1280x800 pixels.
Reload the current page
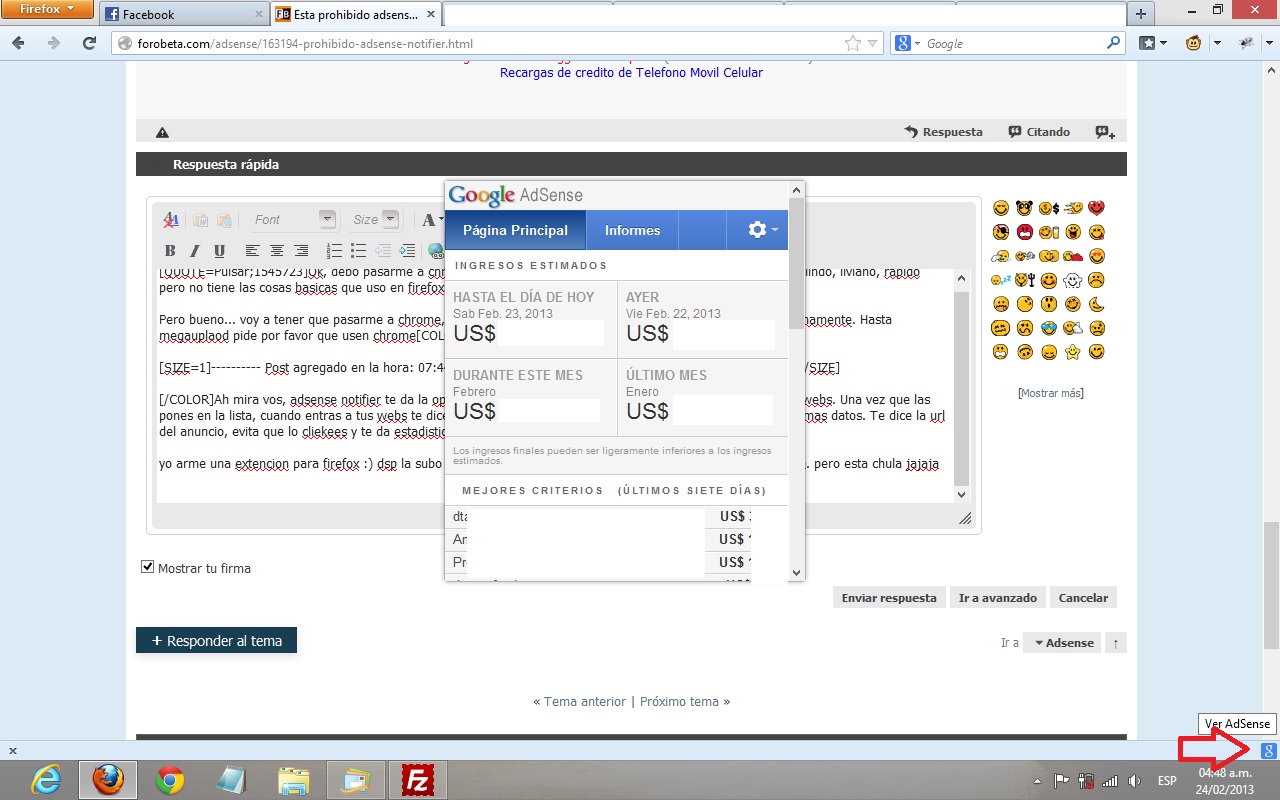click(x=90, y=43)
